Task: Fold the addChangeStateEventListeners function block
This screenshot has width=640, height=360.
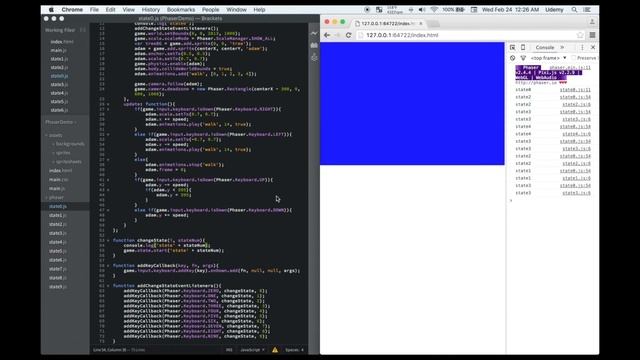Action: (x=108, y=286)
